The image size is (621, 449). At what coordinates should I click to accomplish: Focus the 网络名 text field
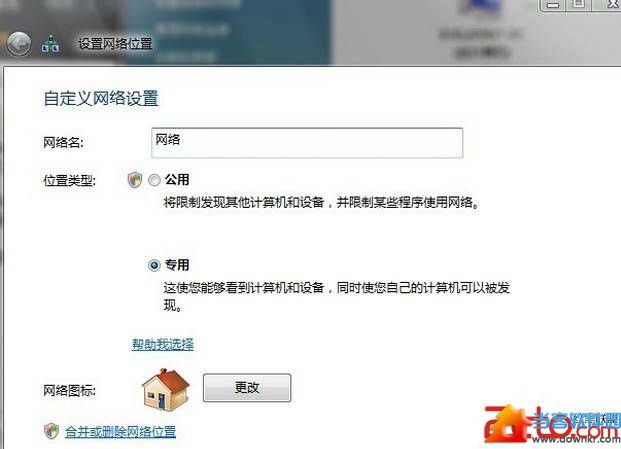(x=307, y=143)
